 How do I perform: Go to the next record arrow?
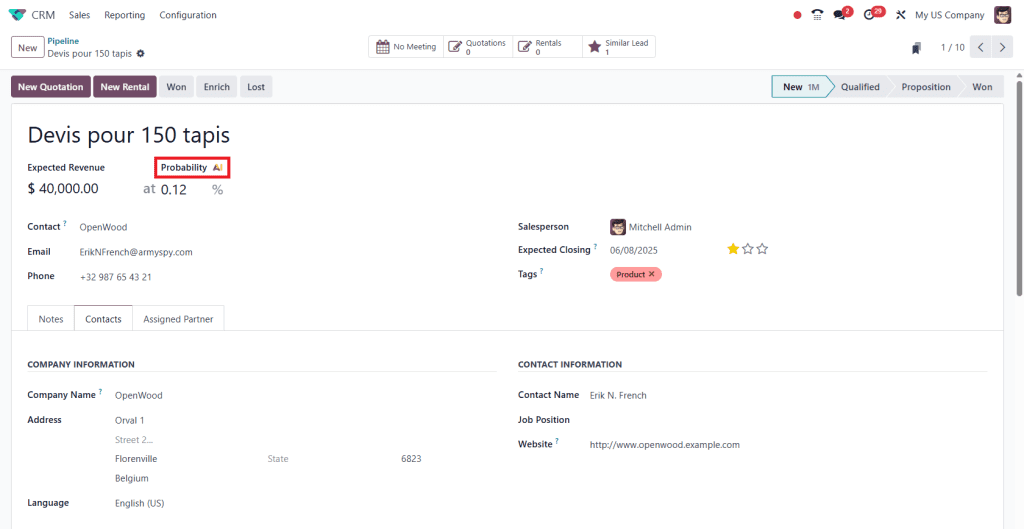[x=1002, y=48]
